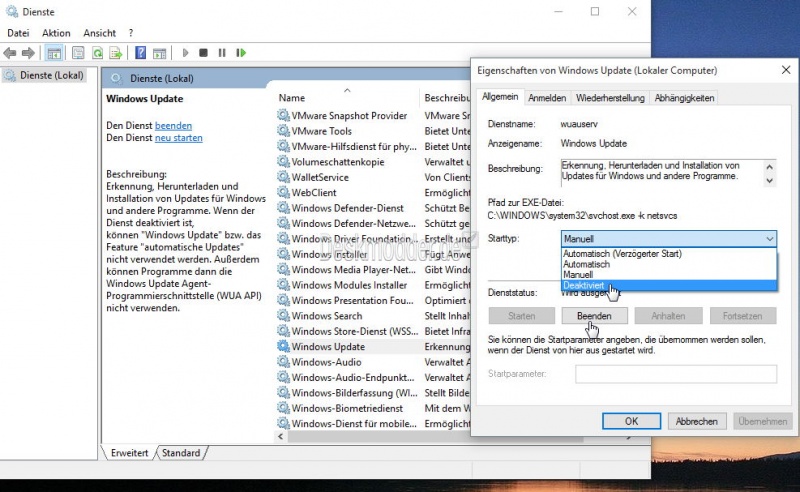Click the gear icon beside VMware Snapshot Provider

283,115
